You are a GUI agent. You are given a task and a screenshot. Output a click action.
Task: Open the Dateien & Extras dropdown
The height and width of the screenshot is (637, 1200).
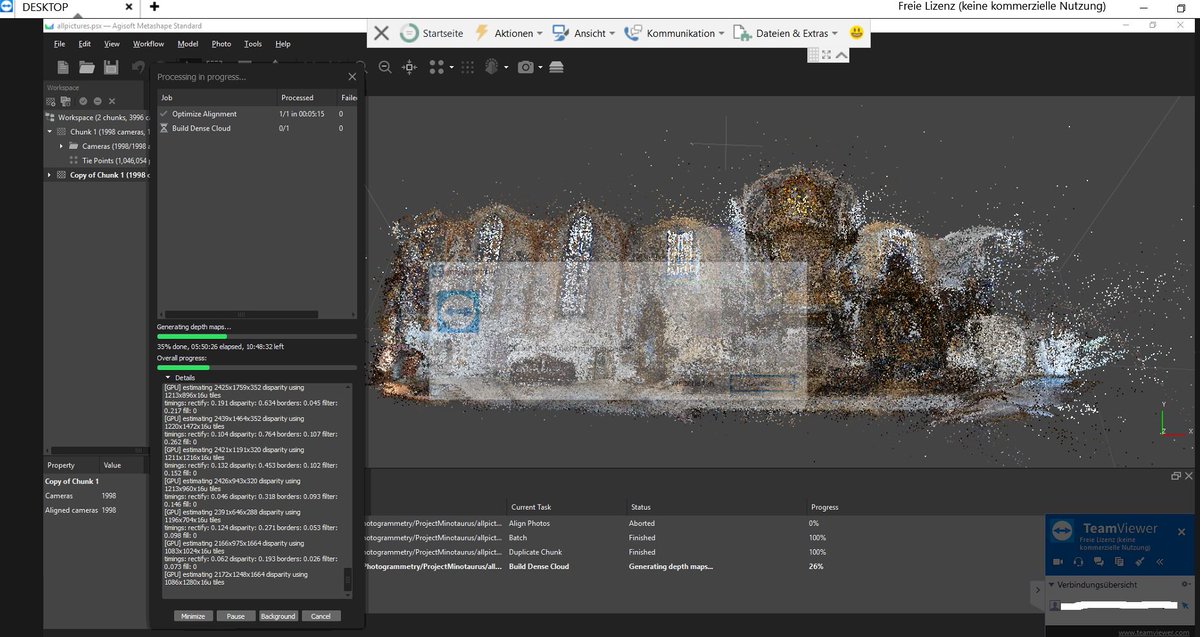(785, 33)
